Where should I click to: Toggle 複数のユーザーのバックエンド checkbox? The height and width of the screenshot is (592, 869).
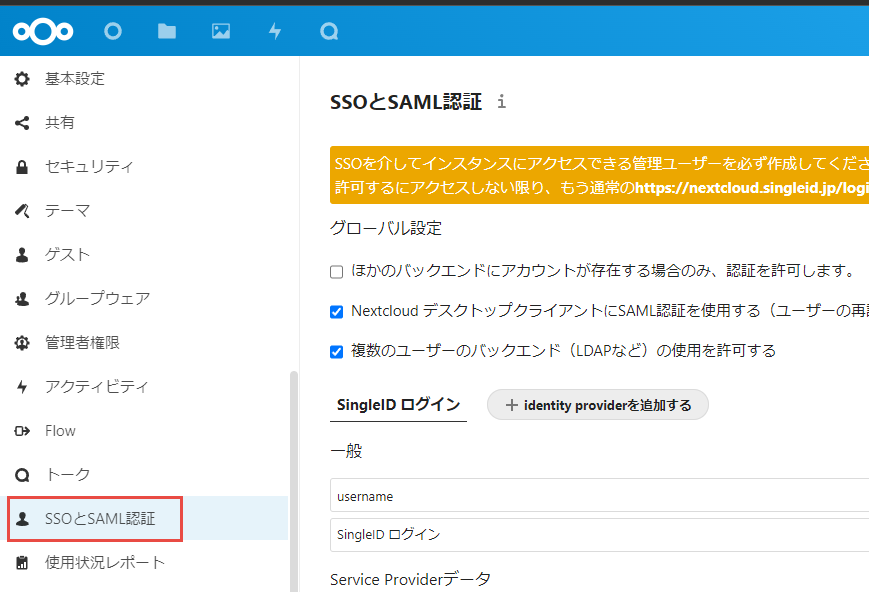coord(337,351)
